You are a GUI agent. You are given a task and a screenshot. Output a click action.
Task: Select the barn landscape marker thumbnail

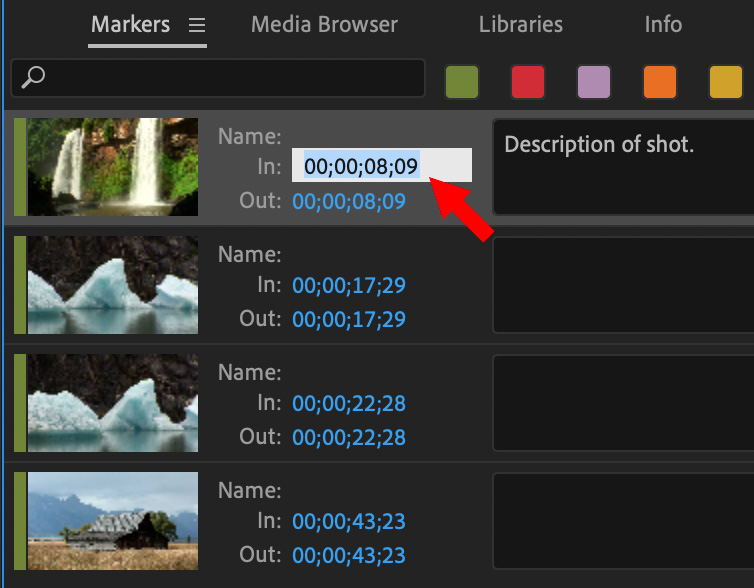pos(112,521)
